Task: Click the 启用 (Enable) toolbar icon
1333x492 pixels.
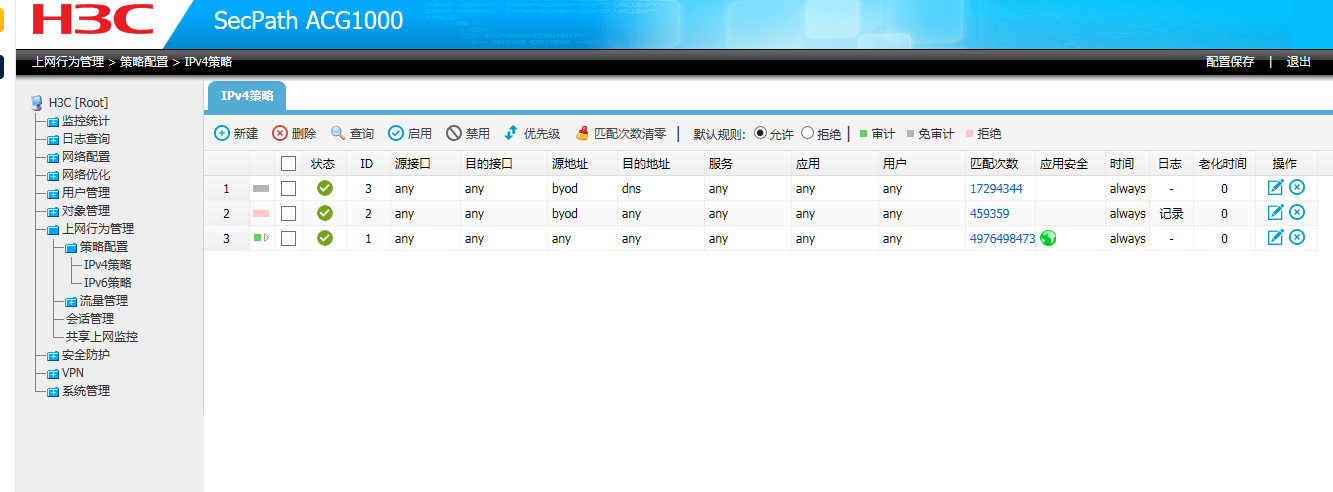Action: (396, 133)
